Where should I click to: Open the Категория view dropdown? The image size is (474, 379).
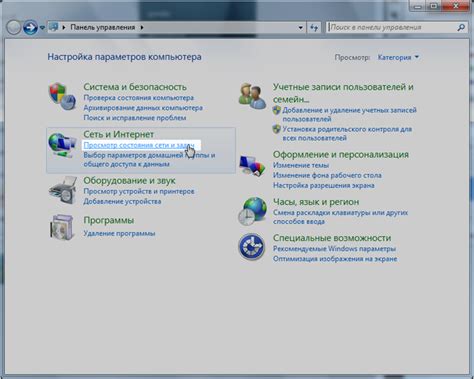[398, 57]
